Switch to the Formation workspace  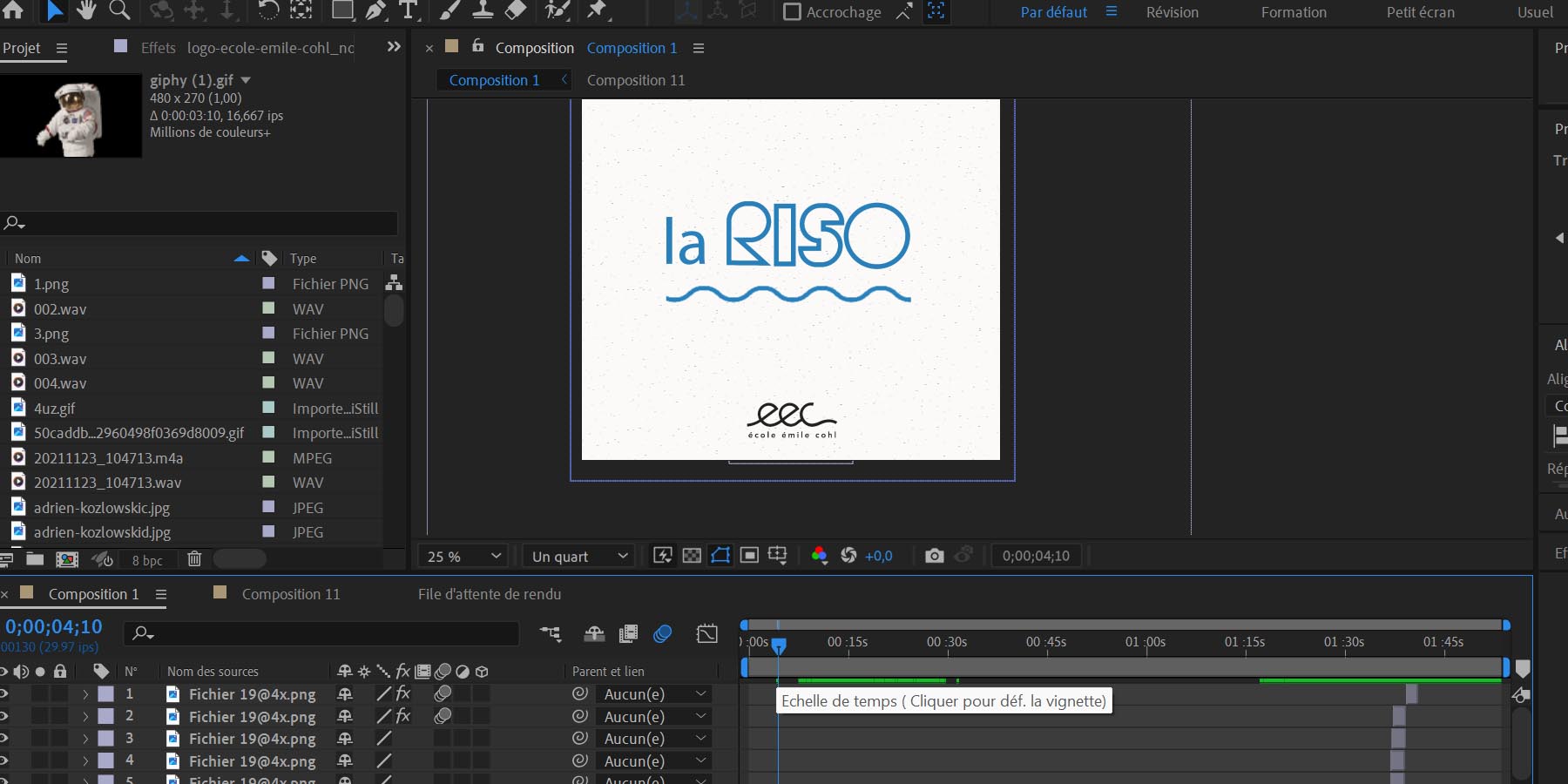pyautogui.click(x=1294, y=12)
